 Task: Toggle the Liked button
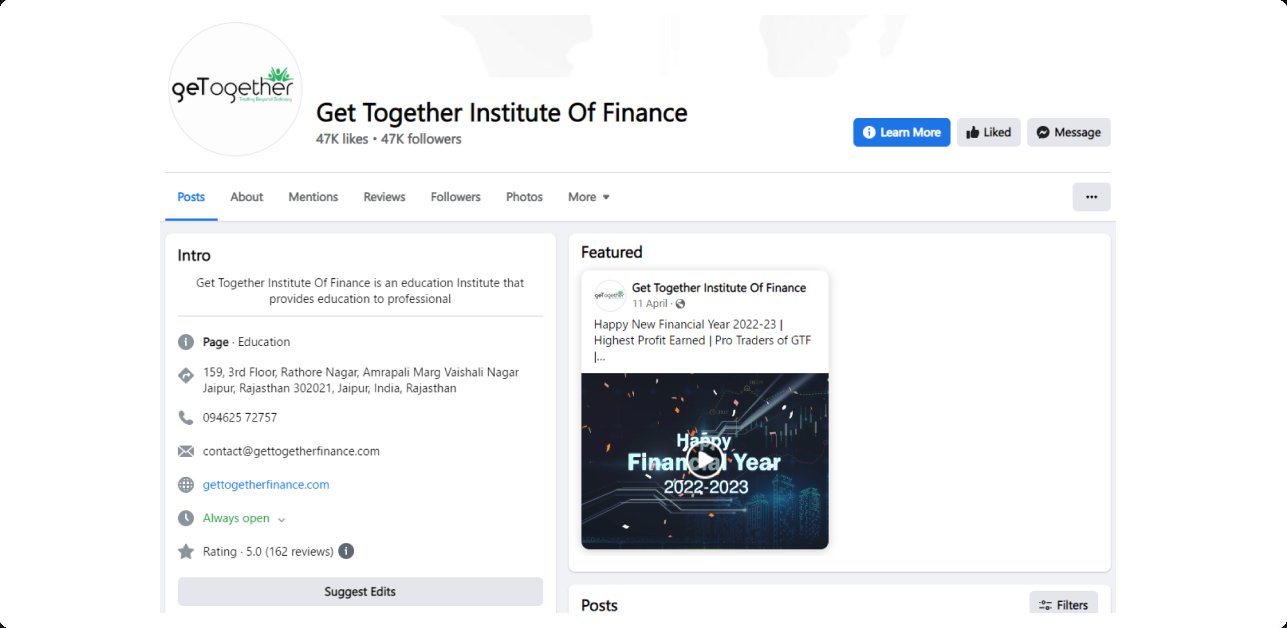[988, 132]
